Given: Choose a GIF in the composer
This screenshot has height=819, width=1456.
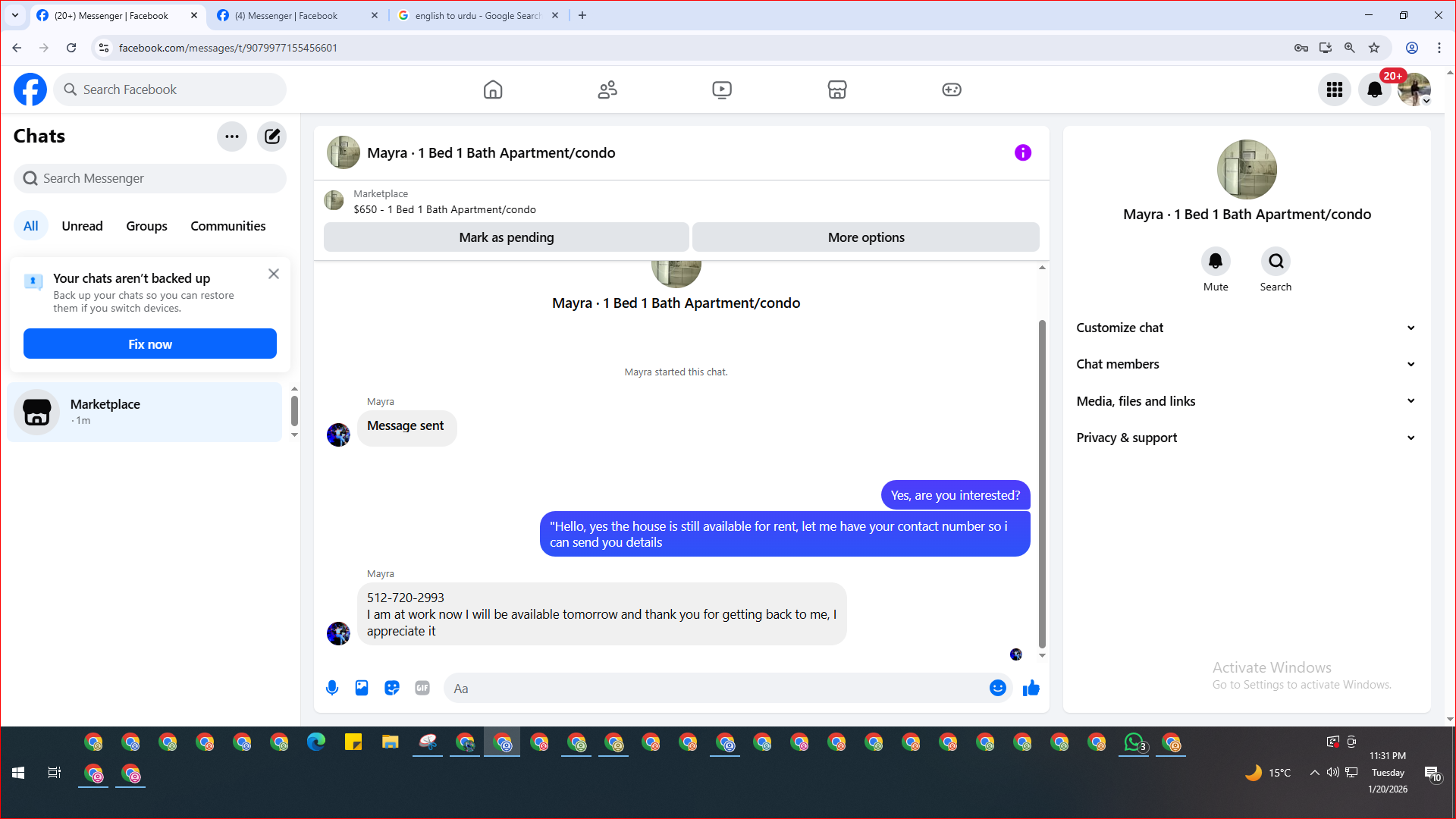Looking at the screenshot, I should [422, 688].
